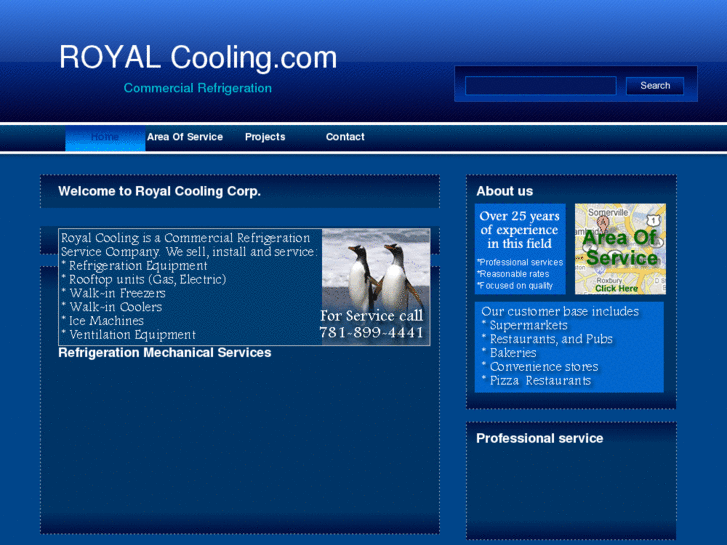Viewport: 727px width, 545px height.
Task: Click the Over 25 years of experience banner
Action: [520, 230]
